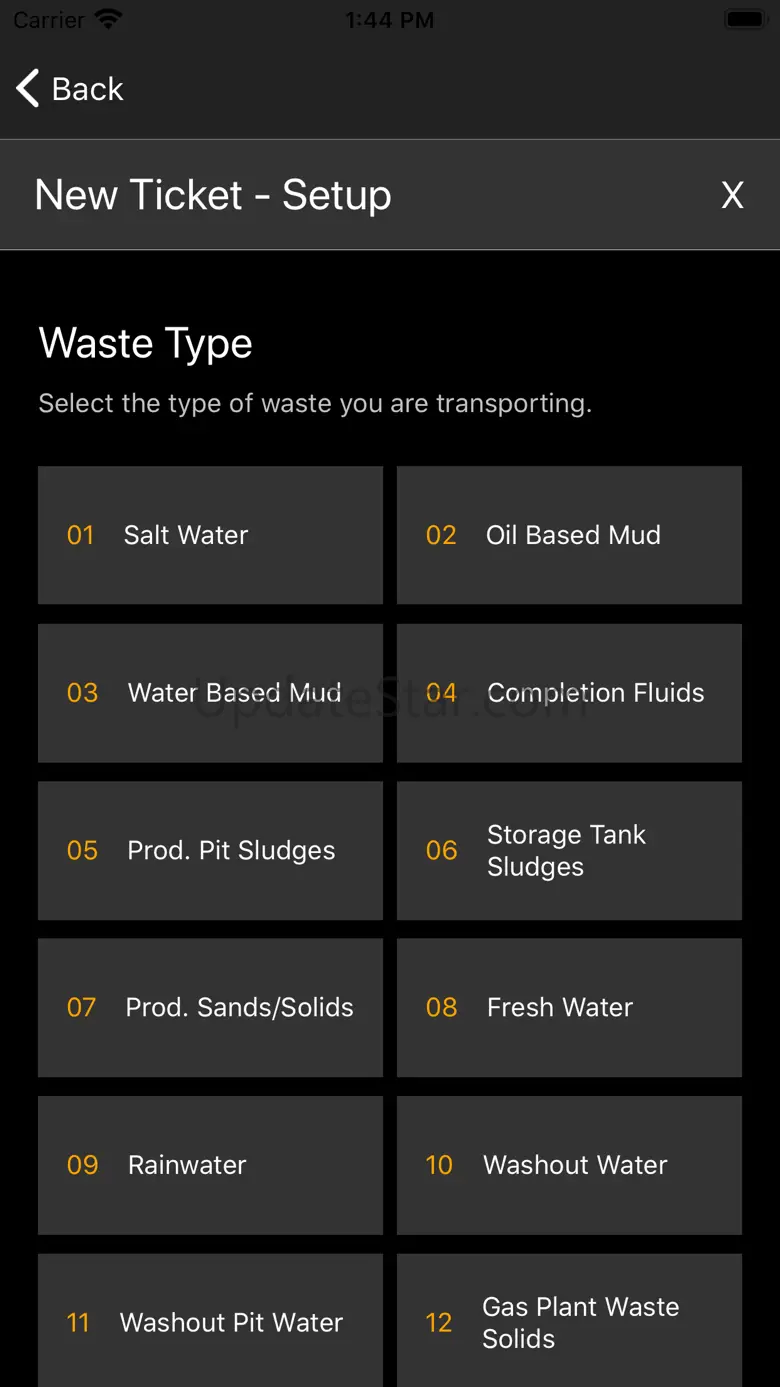
Task: Close the New Ticket setup with X
Action: click(x=732, y=195)
